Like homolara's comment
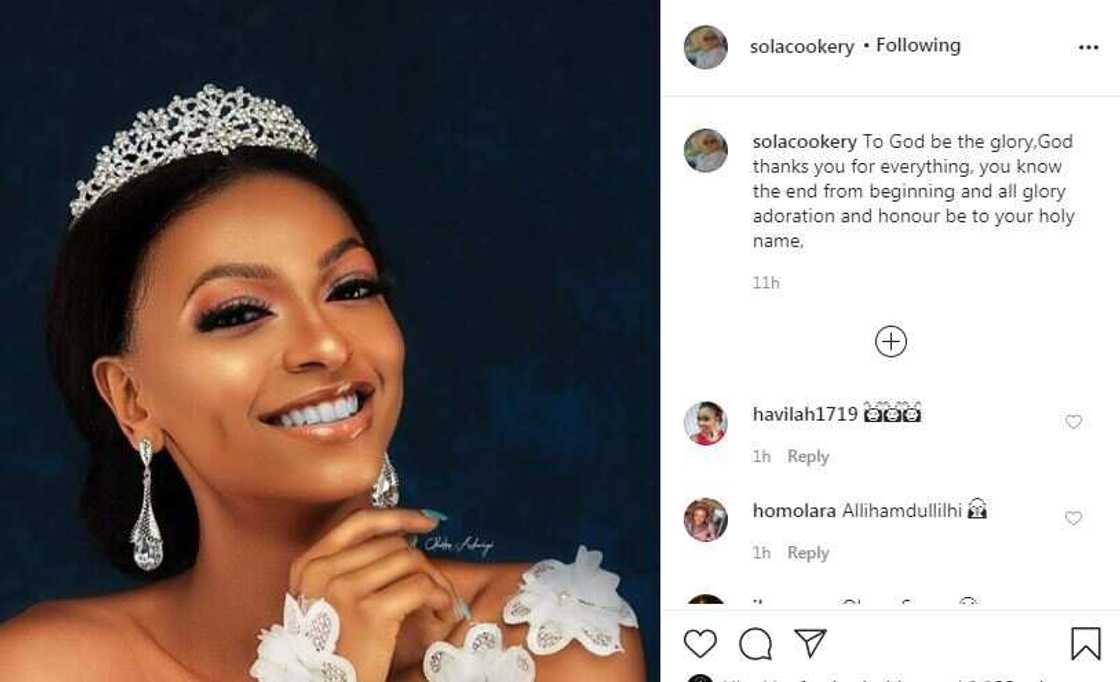The width and height of the screenshot is (1120, 682). [x=1073, y=518]
